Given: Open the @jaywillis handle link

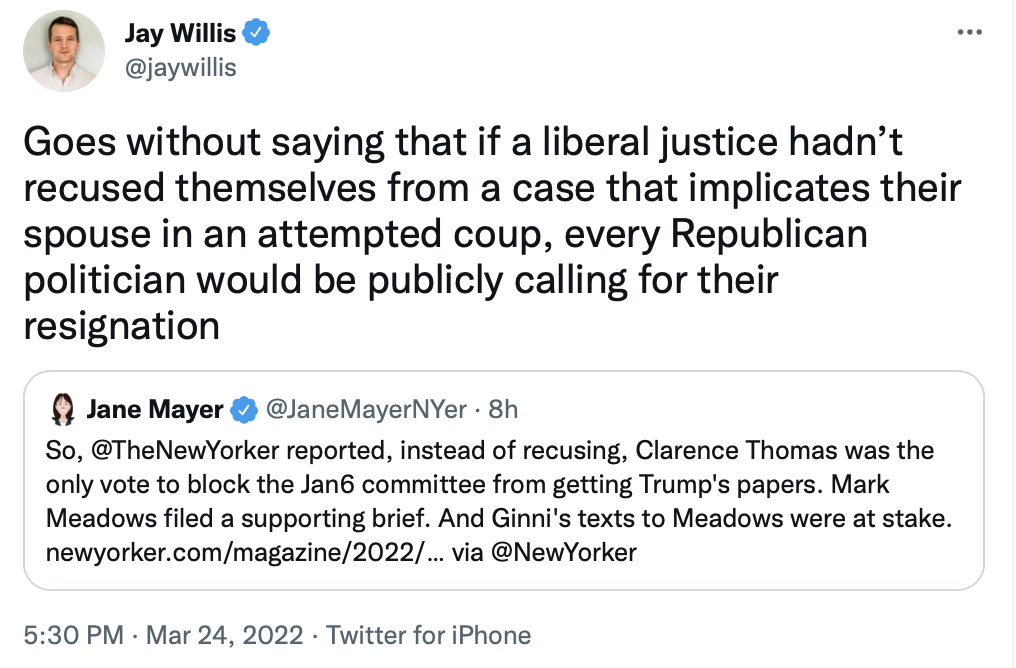Looking at the screenshot, I should pos(180,67).
